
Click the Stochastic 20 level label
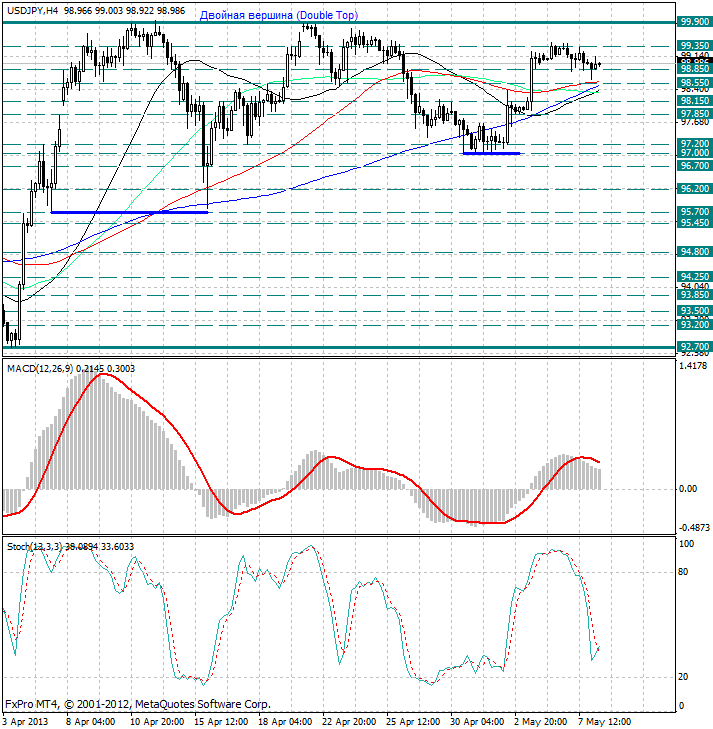point(683,677)
